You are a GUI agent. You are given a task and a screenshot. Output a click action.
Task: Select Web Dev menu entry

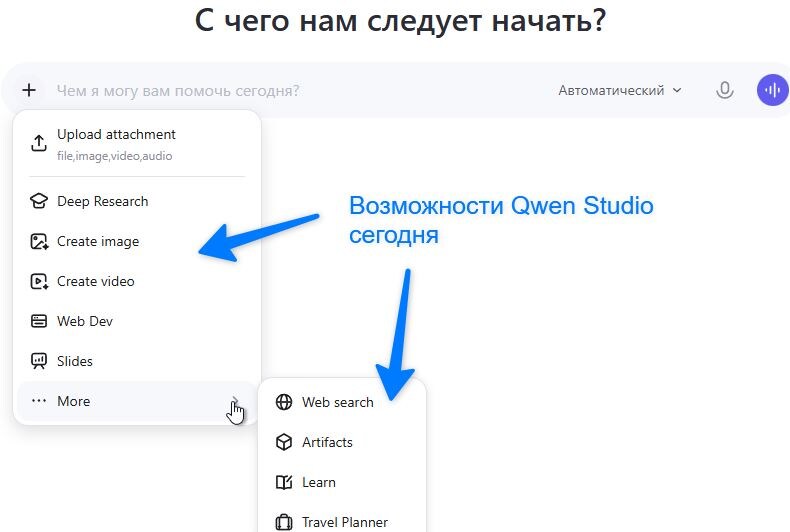[137, 321]
